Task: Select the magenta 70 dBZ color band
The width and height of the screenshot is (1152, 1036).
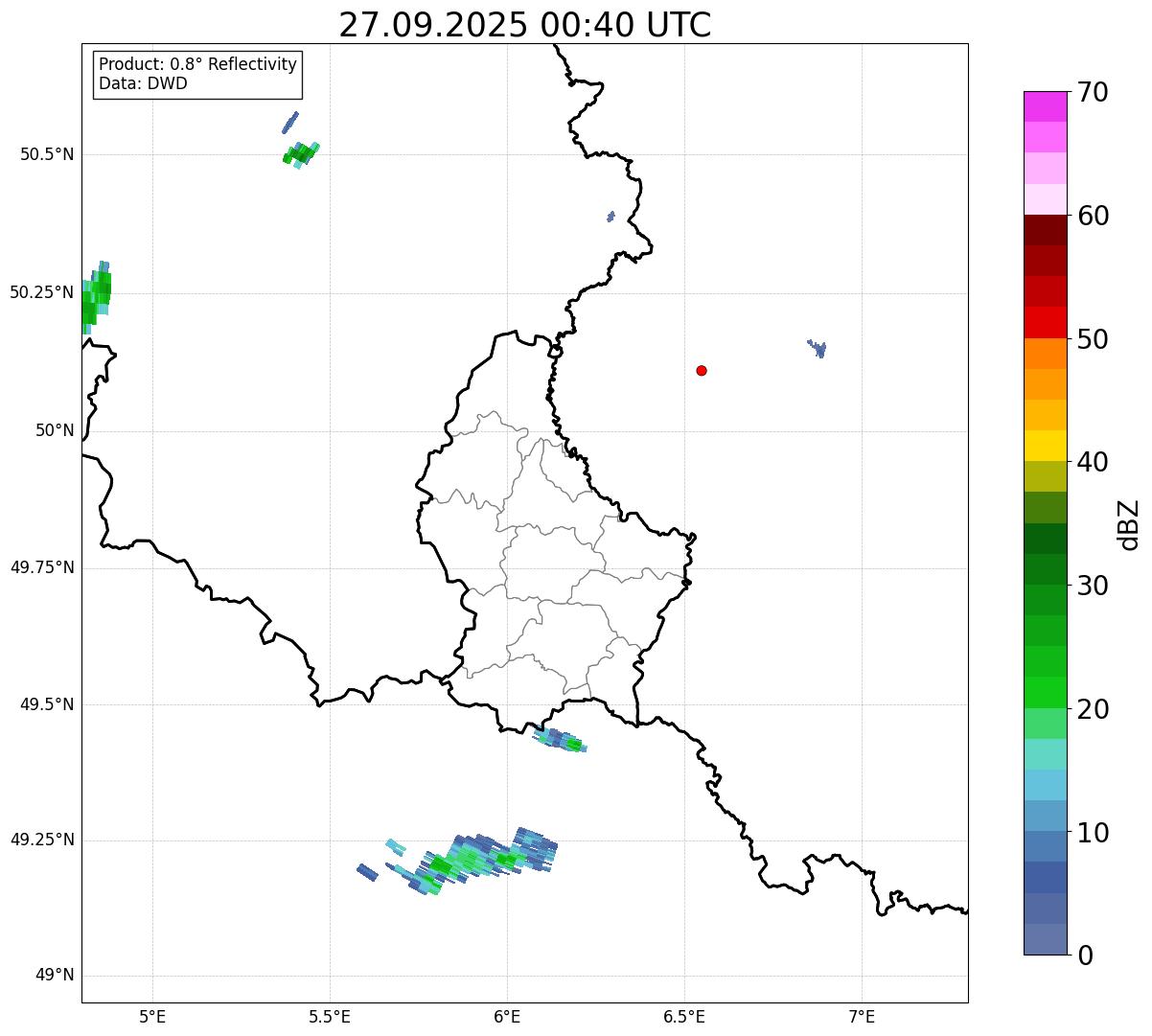Action: (x=1045, y=106)
